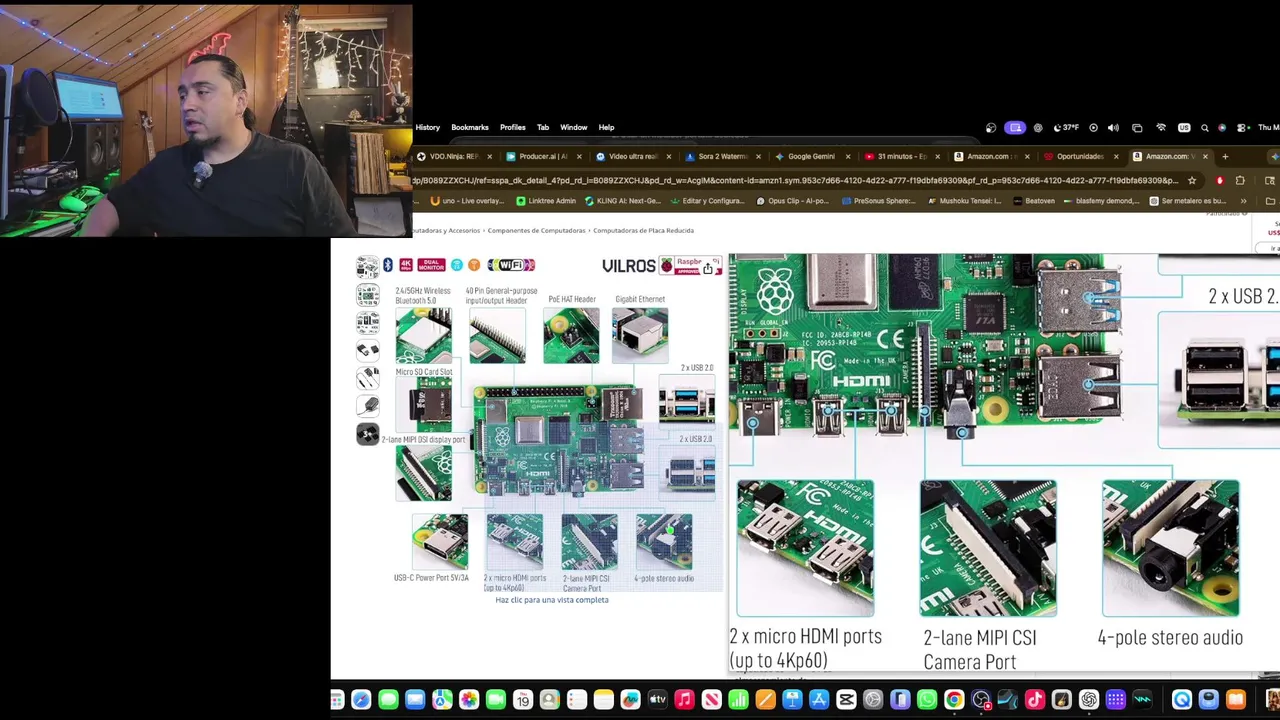Open the 'uno - Live overlay' bookmark

coord(467,201)
